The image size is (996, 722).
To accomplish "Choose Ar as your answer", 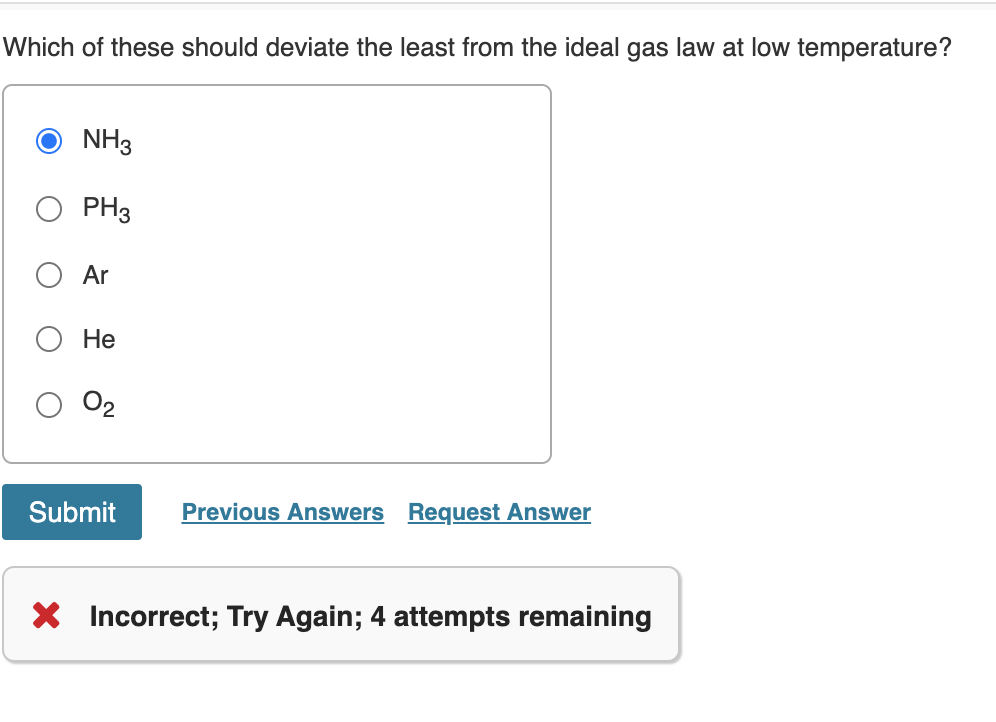I will [x=48, y=275].
